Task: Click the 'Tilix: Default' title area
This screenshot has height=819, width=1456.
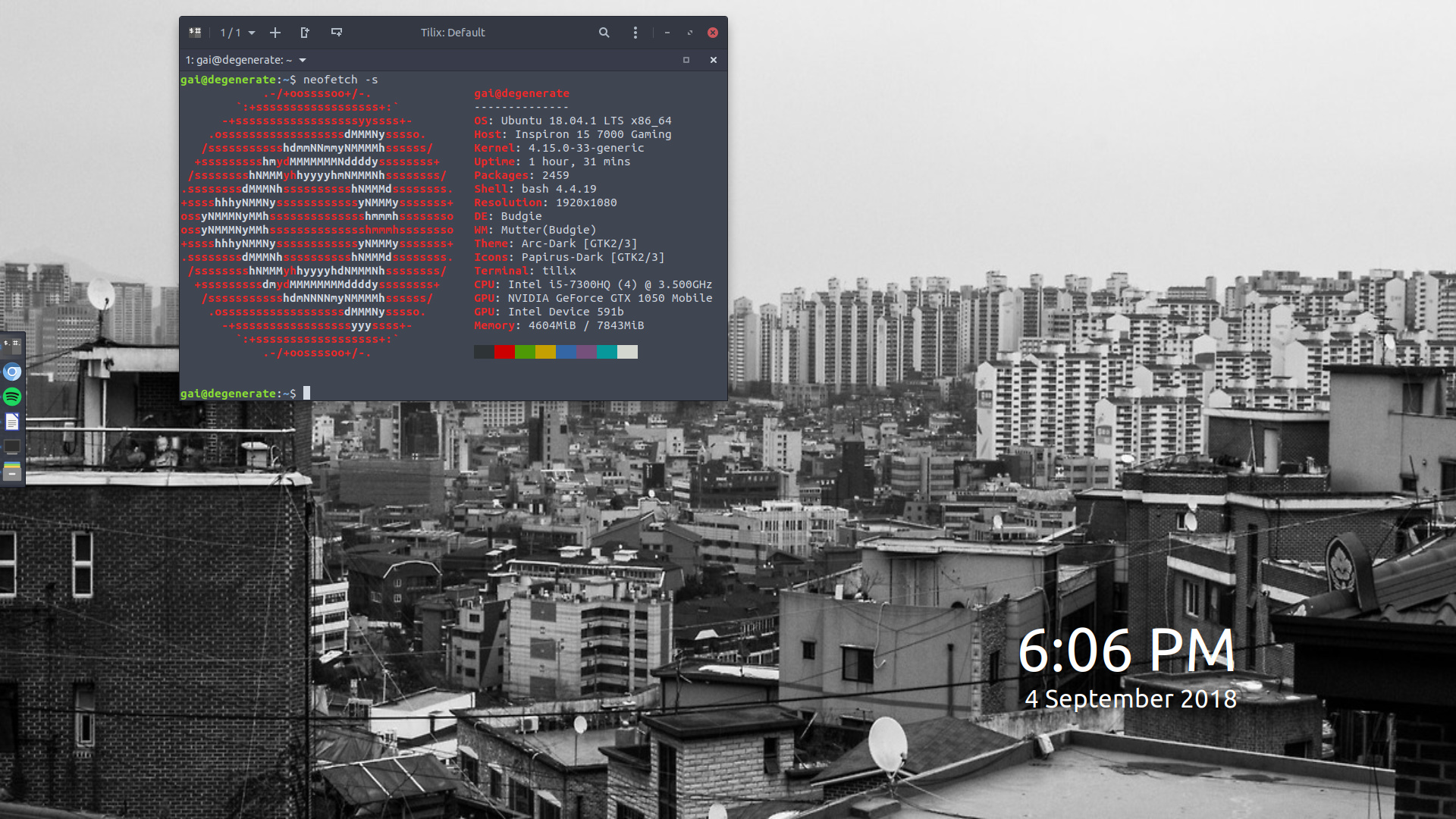Action: (x=452, y=33)
